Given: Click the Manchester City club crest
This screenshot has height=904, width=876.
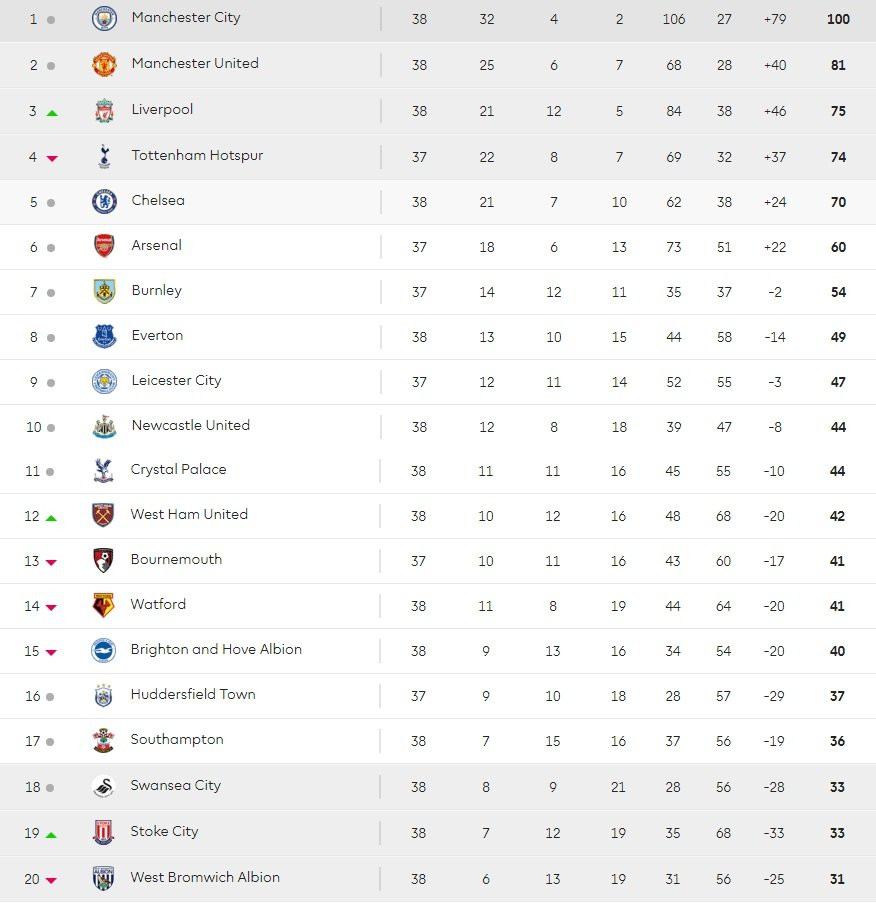Looking at the screenshot, I should [x=104, y=18].
